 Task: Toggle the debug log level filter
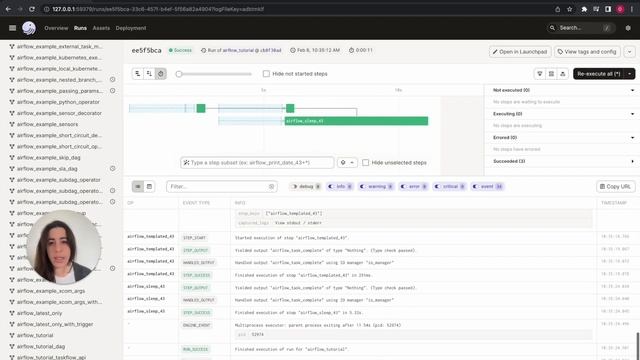coord(306,187)
